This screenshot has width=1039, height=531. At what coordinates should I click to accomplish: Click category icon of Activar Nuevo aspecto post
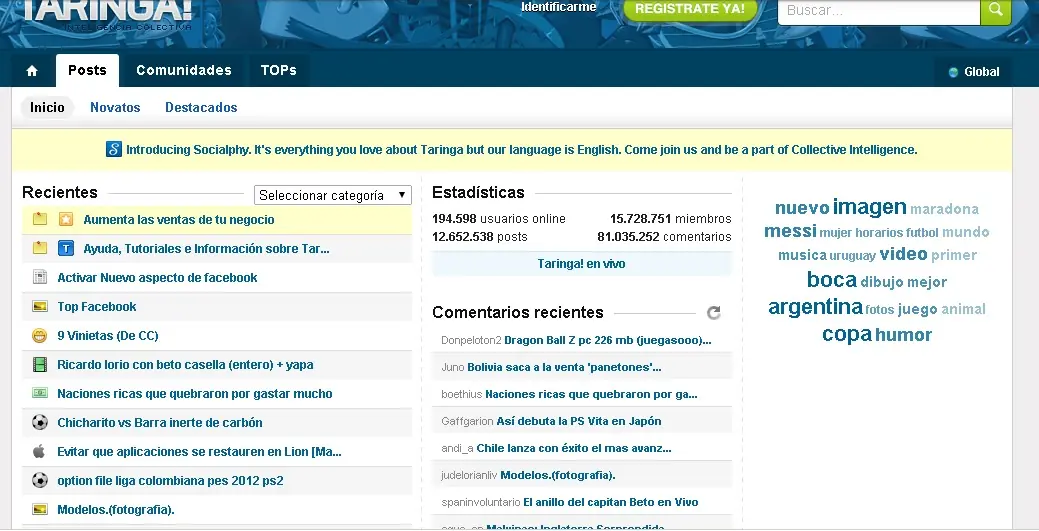point(40,277)
